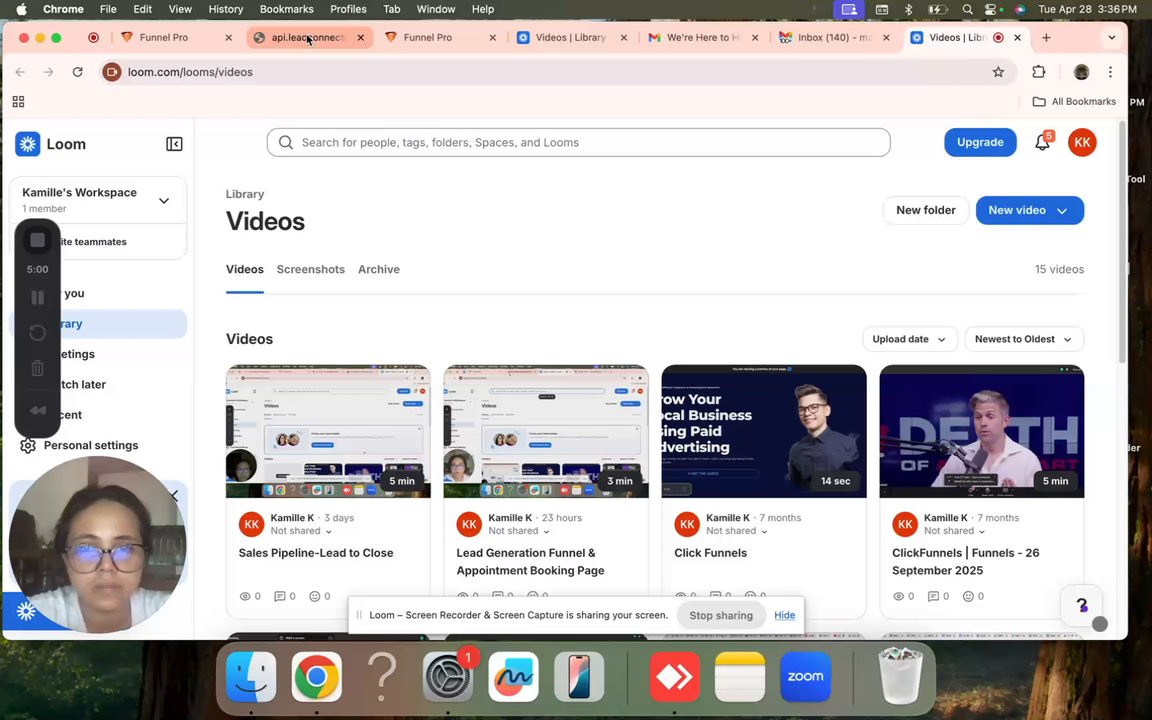
Task: Open a new Chrome tab
Action: (1046, 37)
